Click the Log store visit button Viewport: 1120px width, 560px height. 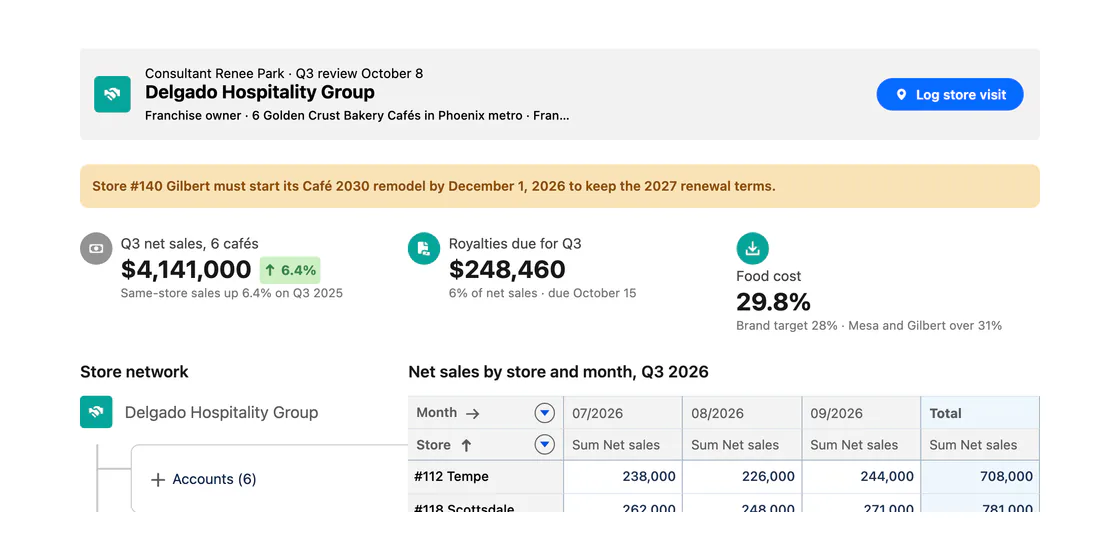[x=949, y=94]
